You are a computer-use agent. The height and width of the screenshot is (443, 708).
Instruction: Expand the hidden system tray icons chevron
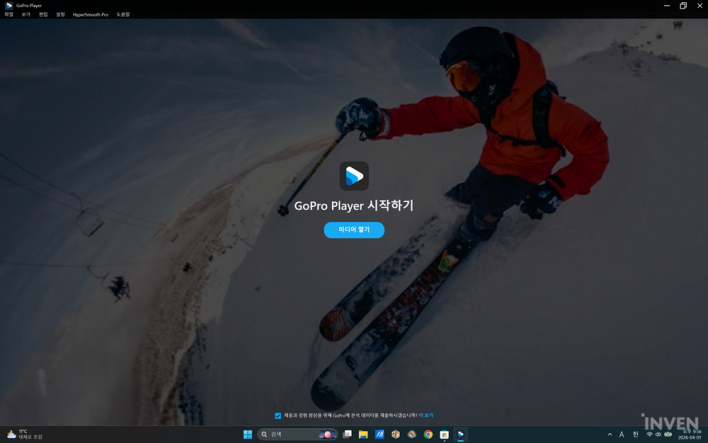pos(609,435)
